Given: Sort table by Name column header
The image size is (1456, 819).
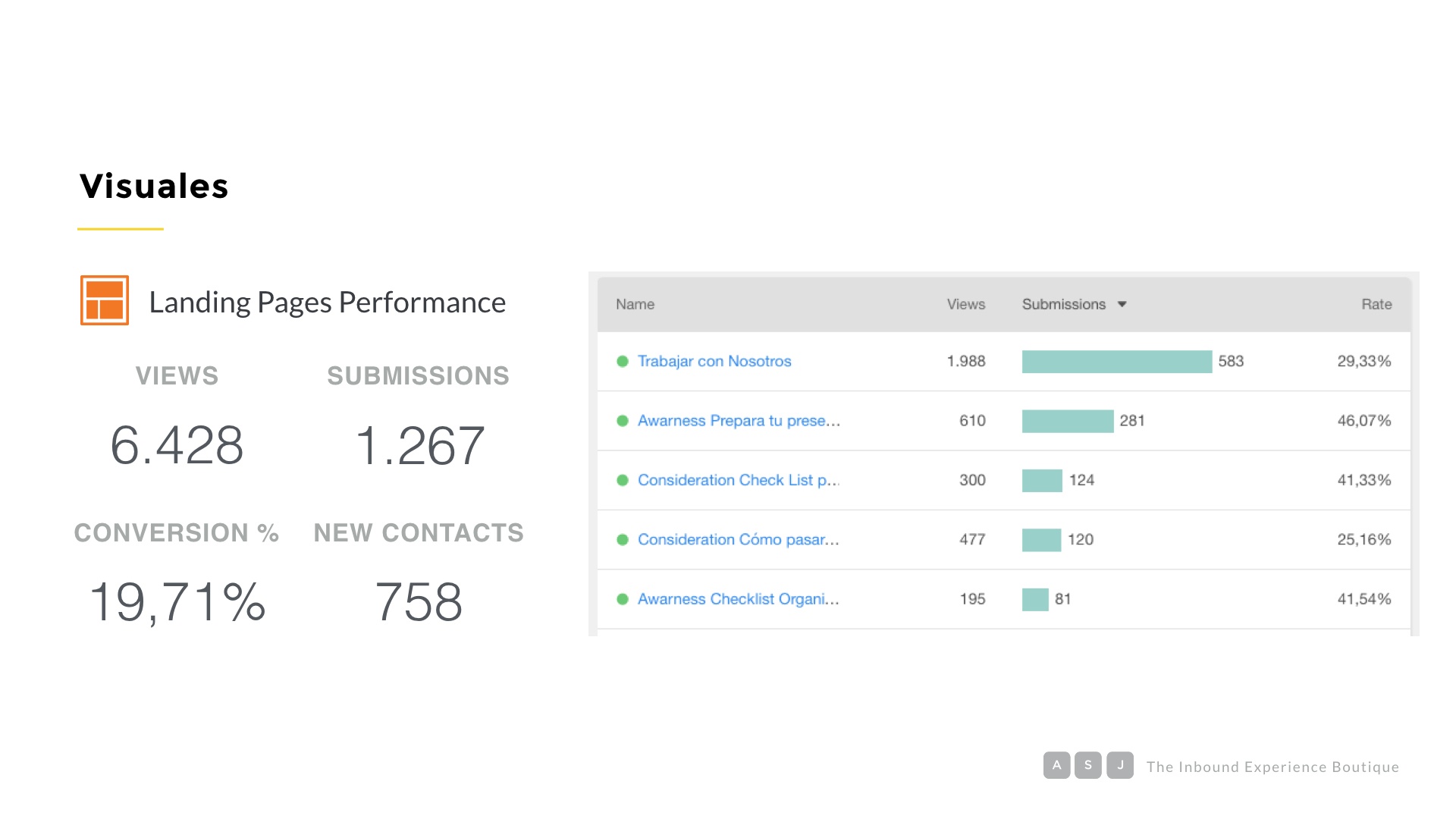Looking at the screenshot, I should (x=635, y=304).
